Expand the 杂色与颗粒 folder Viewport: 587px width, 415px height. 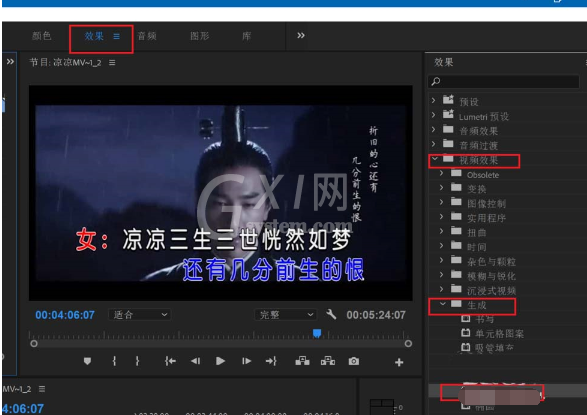[441, 260]
